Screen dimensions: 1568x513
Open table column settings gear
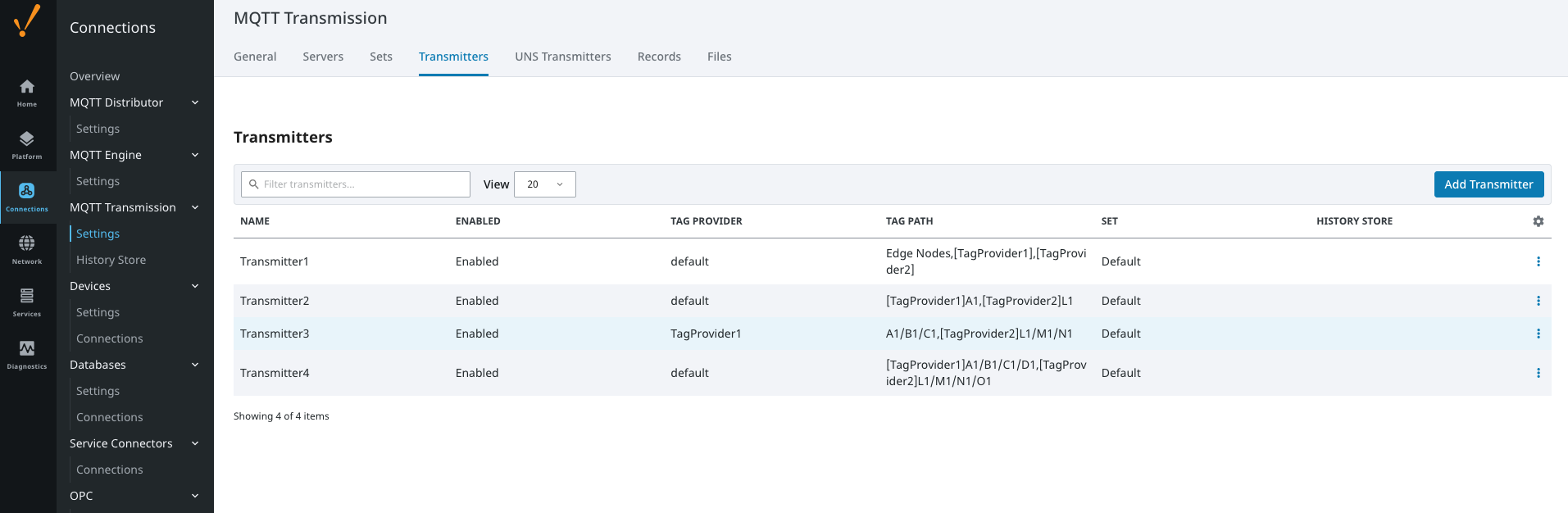click(1538, 221)
